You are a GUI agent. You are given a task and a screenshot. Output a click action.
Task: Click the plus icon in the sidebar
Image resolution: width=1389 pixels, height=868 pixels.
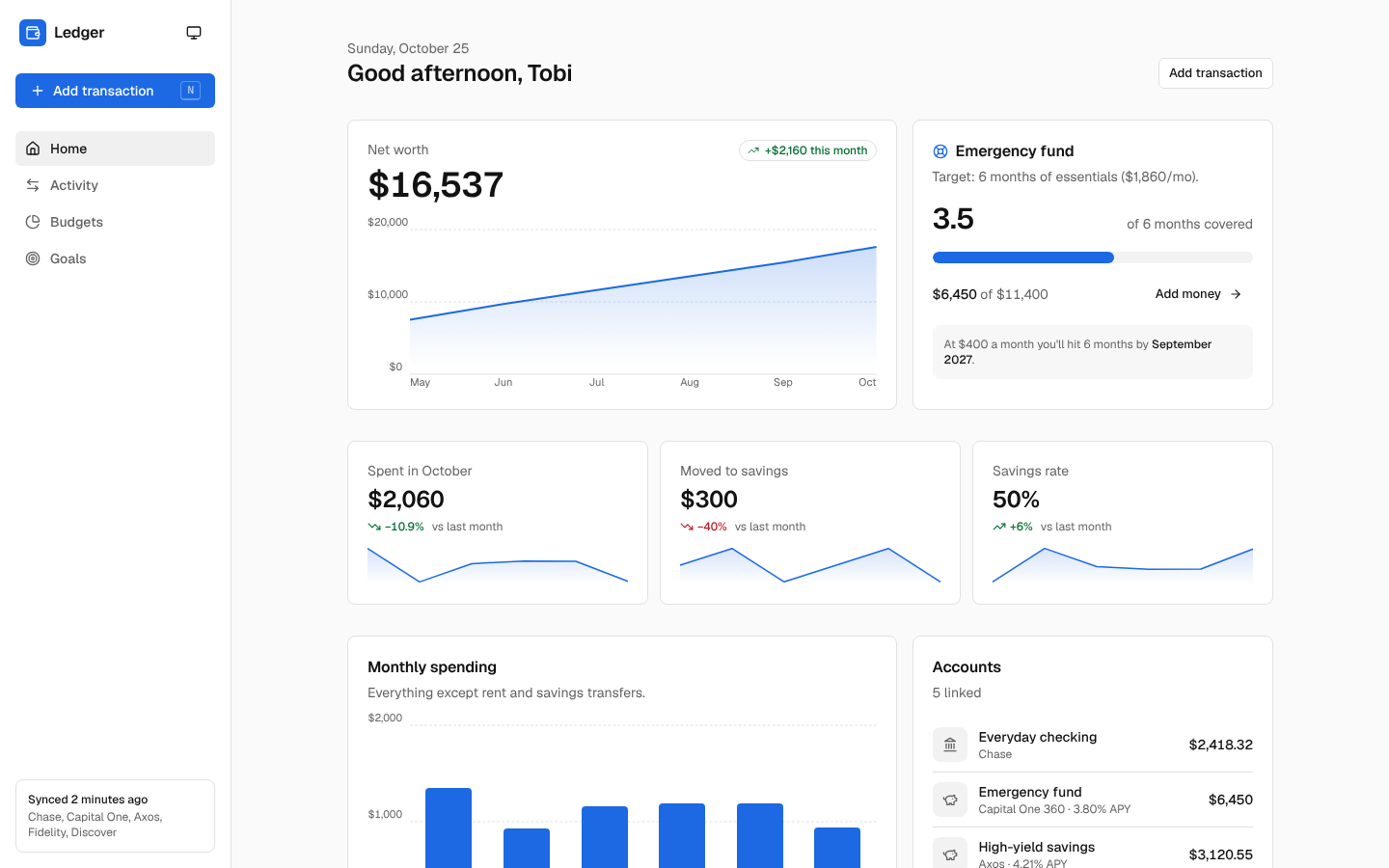click(x=38, y=91)
